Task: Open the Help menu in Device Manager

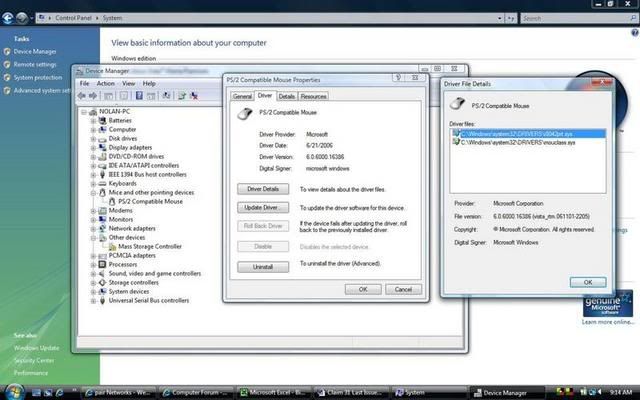Action: 149,83
